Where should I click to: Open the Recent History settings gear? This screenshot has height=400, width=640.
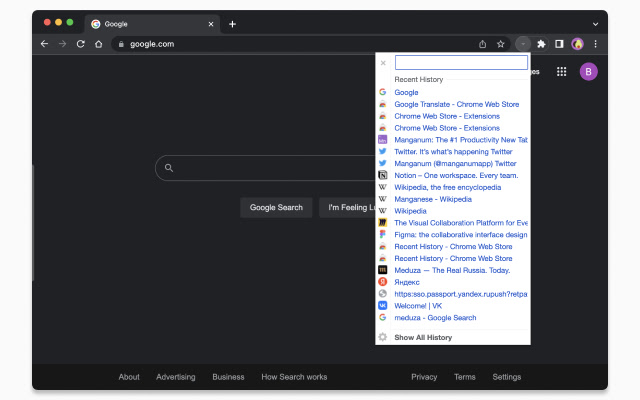pyautogui.click(x=382, y=337)
